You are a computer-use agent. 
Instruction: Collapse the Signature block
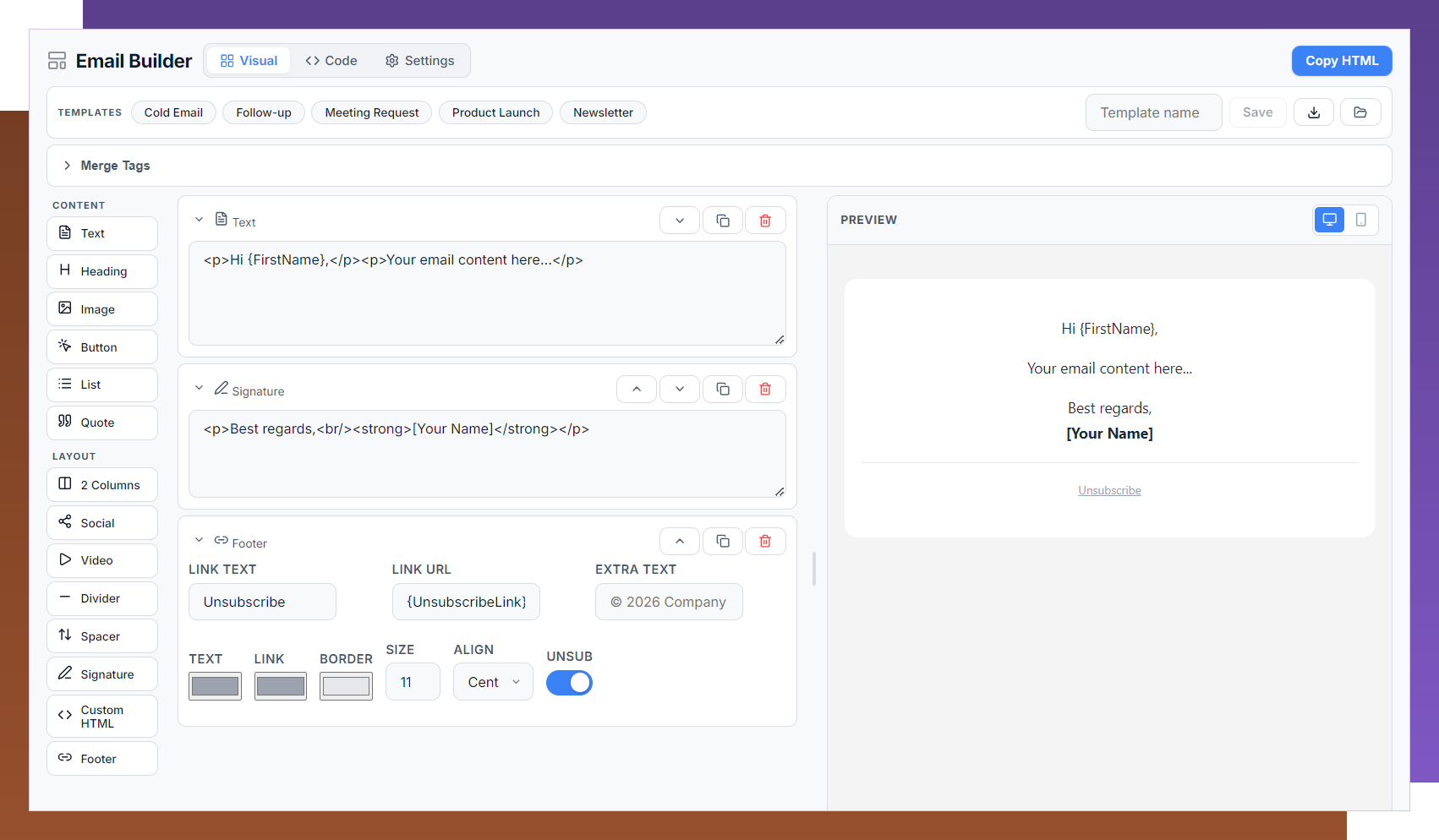[200, 387]
